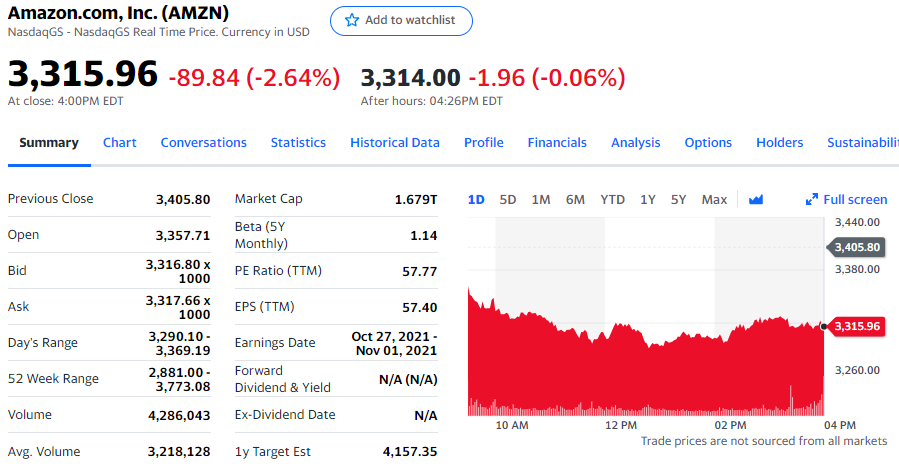Open the chart type icon
This screenshot has height=467, width=899.
[x=756, y=200]
